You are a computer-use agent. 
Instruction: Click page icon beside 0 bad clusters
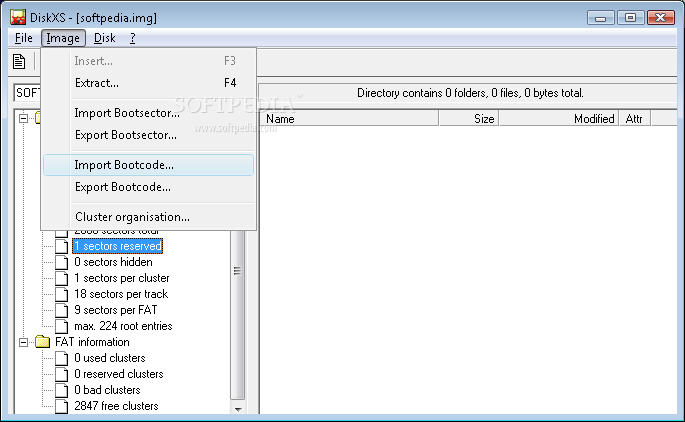[x=62, y=390]
